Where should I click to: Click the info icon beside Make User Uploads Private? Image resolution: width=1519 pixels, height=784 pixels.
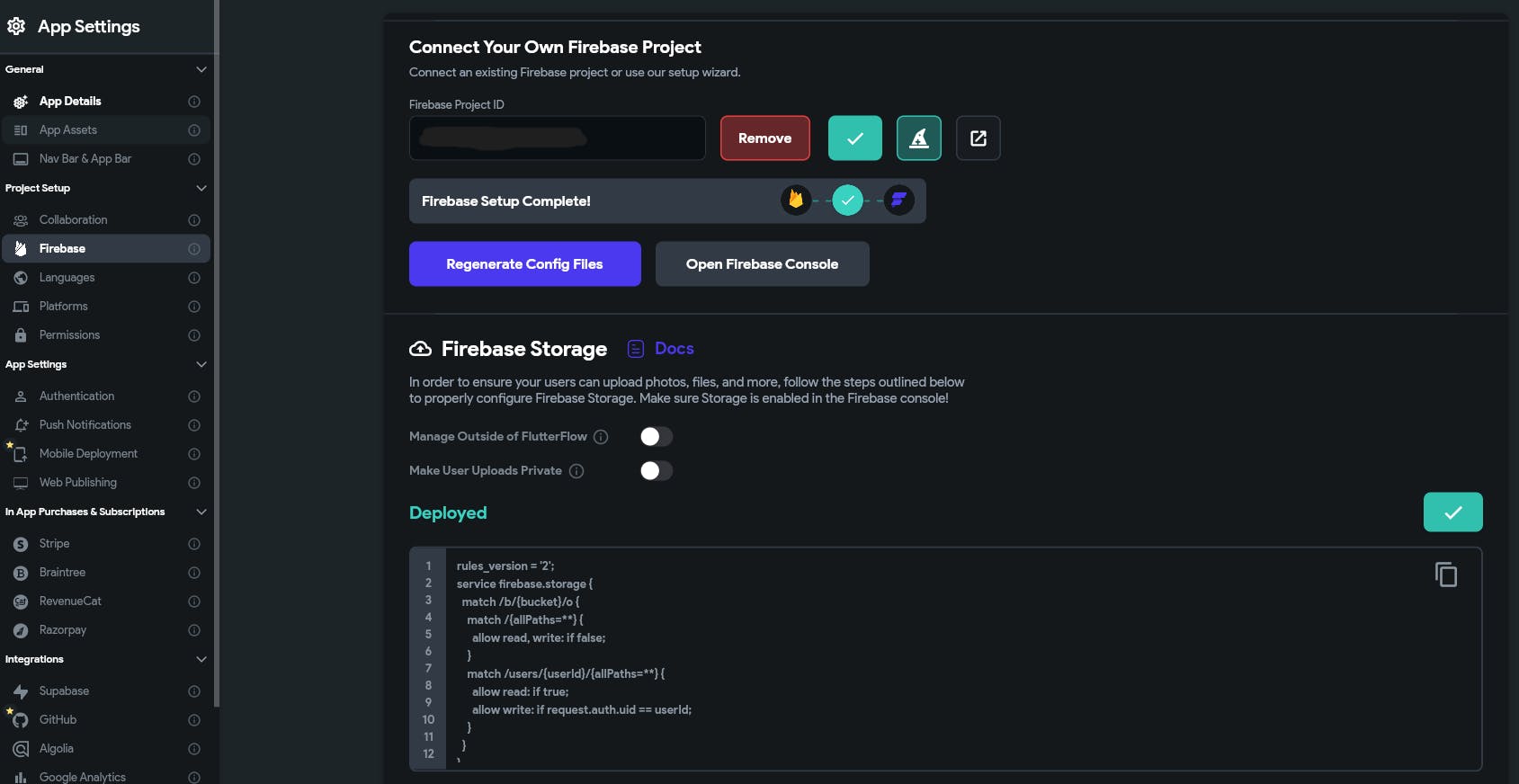(576, 471)
